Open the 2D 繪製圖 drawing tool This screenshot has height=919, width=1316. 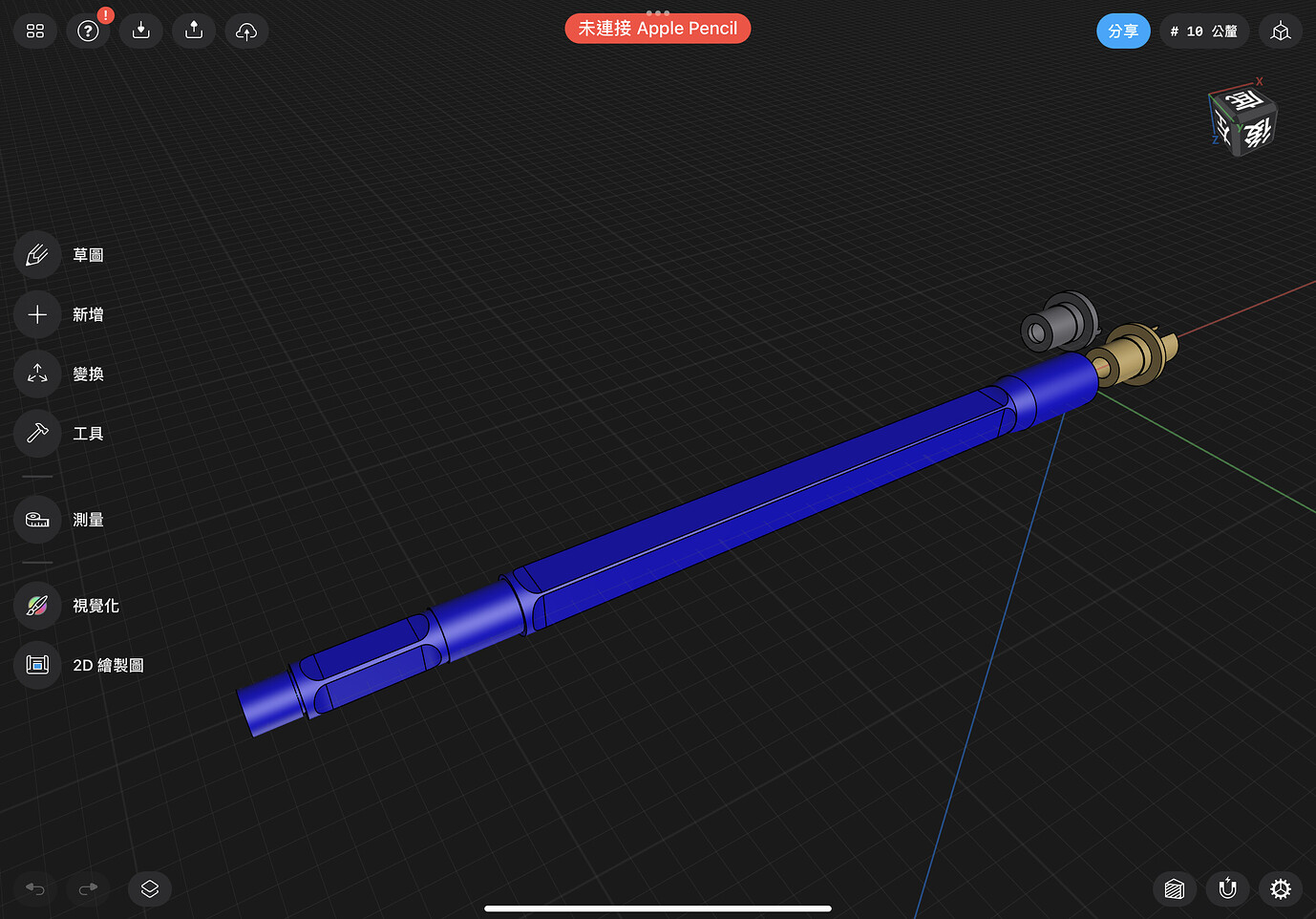coord(36,665)
